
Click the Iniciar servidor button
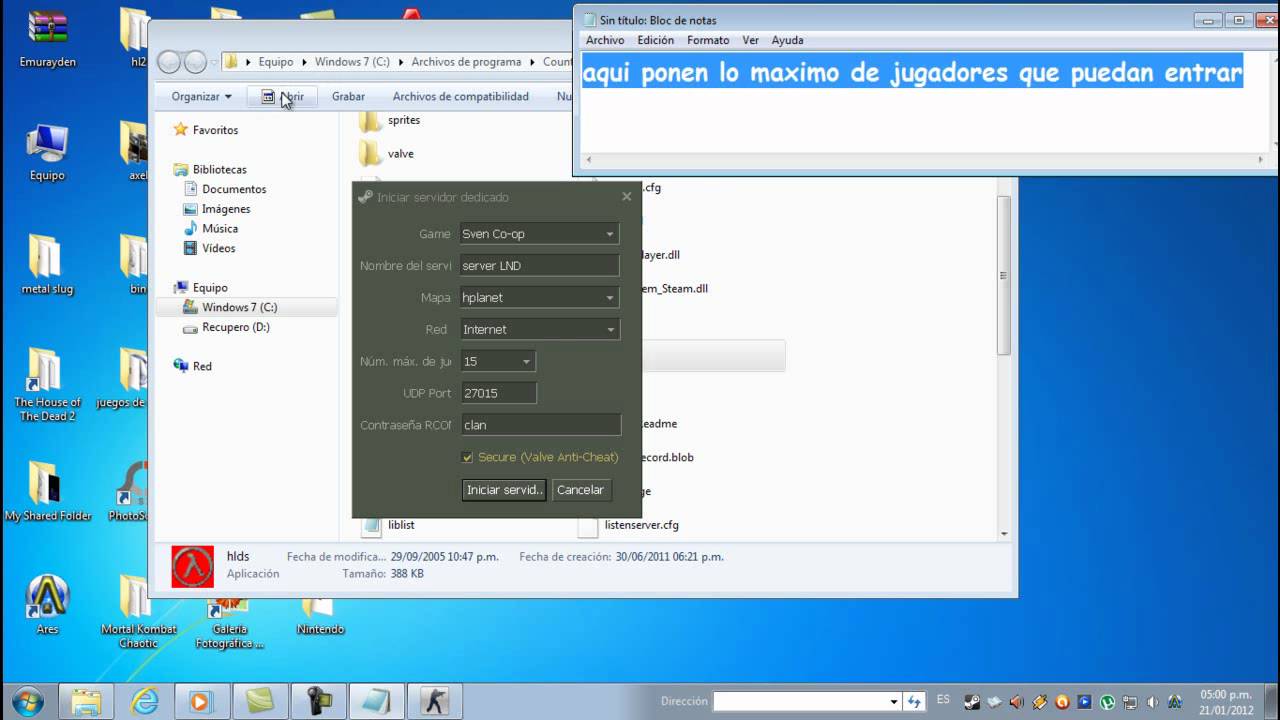coord(504,490)
